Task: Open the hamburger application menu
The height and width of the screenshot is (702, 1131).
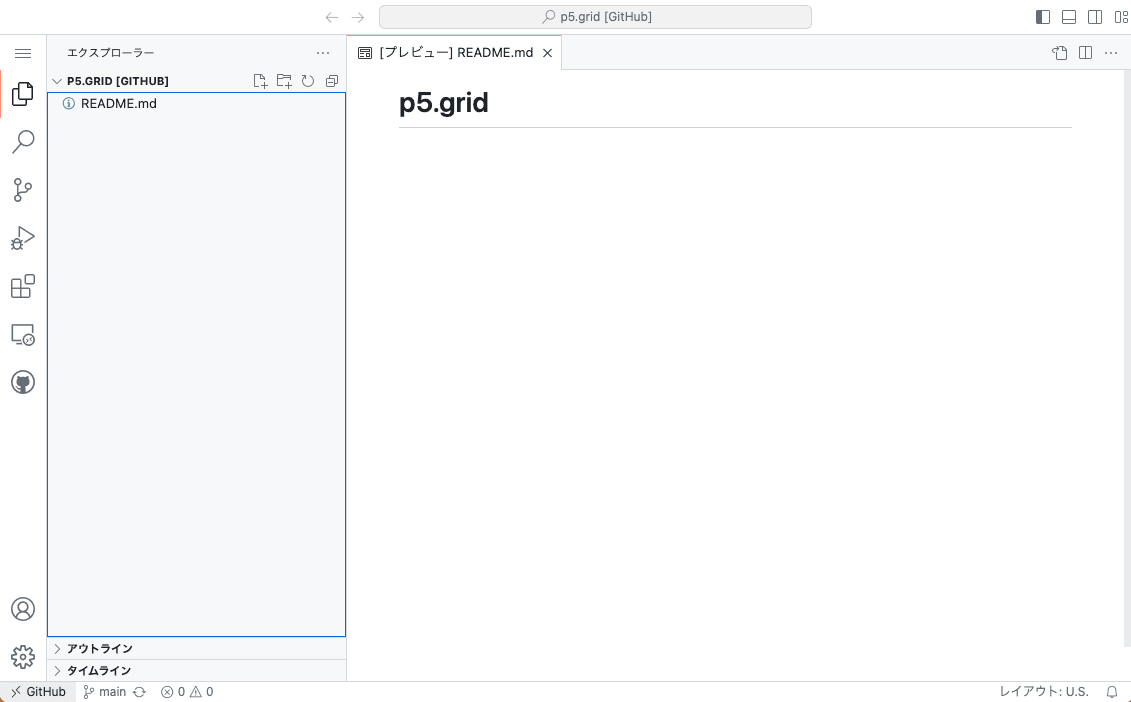Action: [x=23, y=53]
